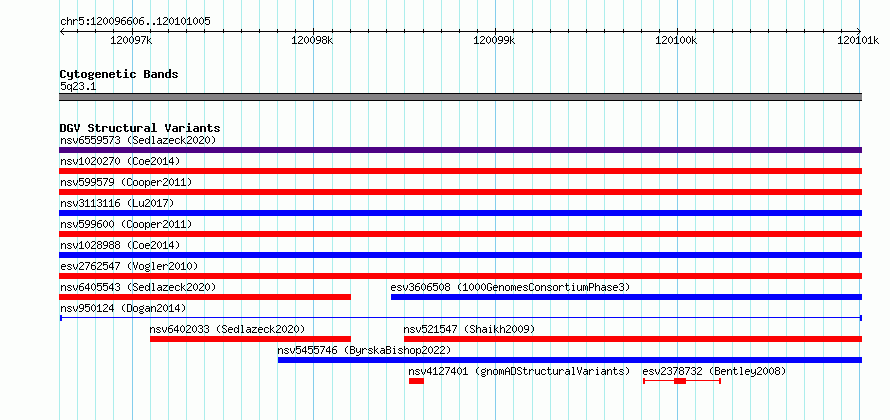Click the nsv599600 (Cooper2011) label
890x420 pixels.
click(126, 224)
